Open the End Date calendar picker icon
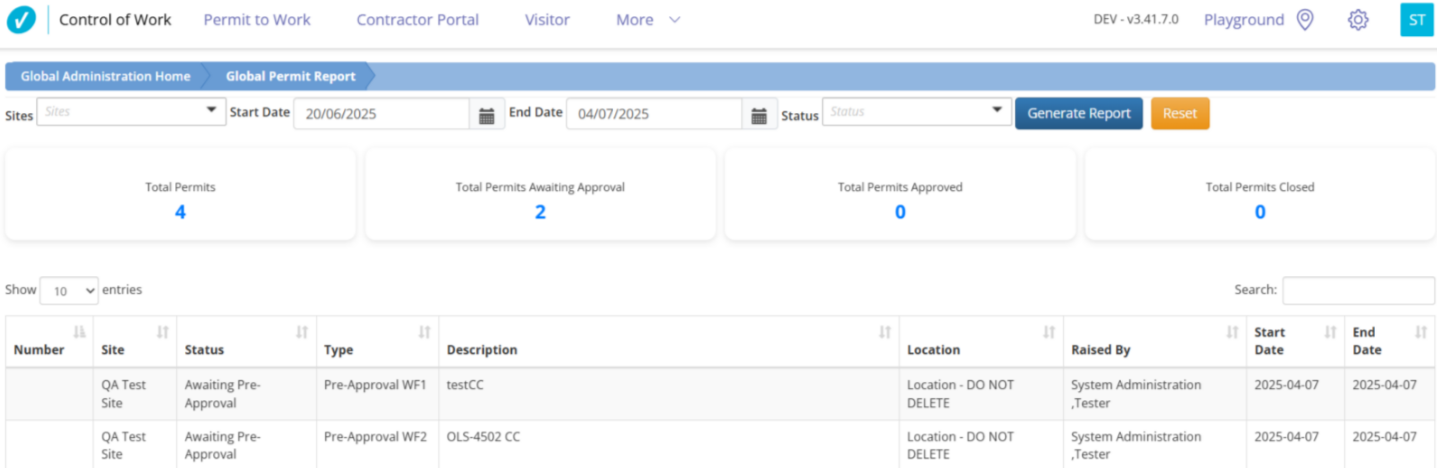Image resolution: width=1437 pixels, height=468 pixels. 759,115
